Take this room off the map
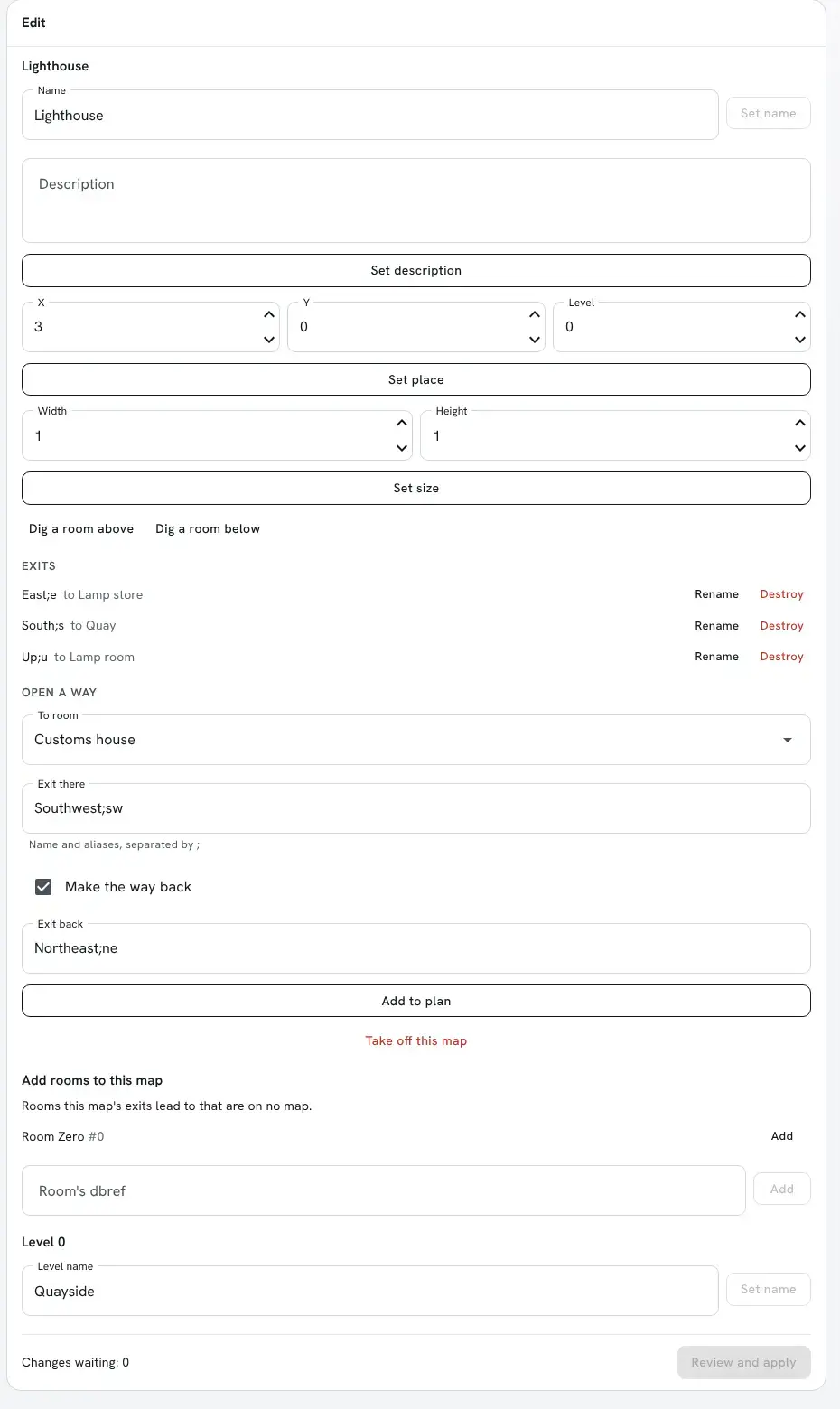 tap(416, 1041)
